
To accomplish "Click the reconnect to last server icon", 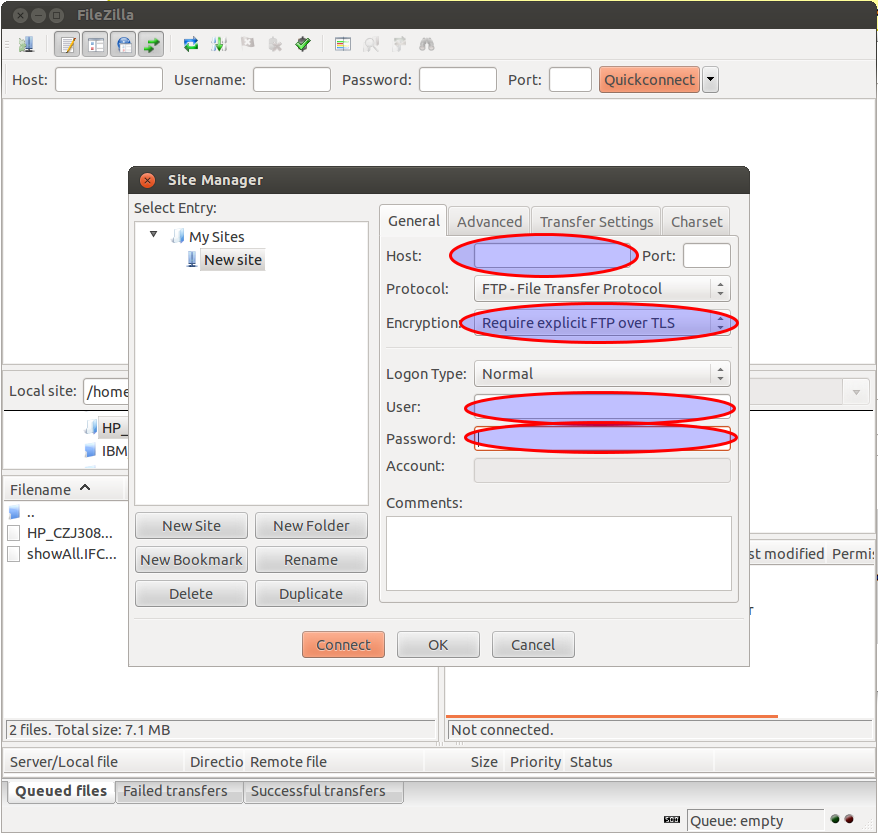I will click(x=303, y=44).
